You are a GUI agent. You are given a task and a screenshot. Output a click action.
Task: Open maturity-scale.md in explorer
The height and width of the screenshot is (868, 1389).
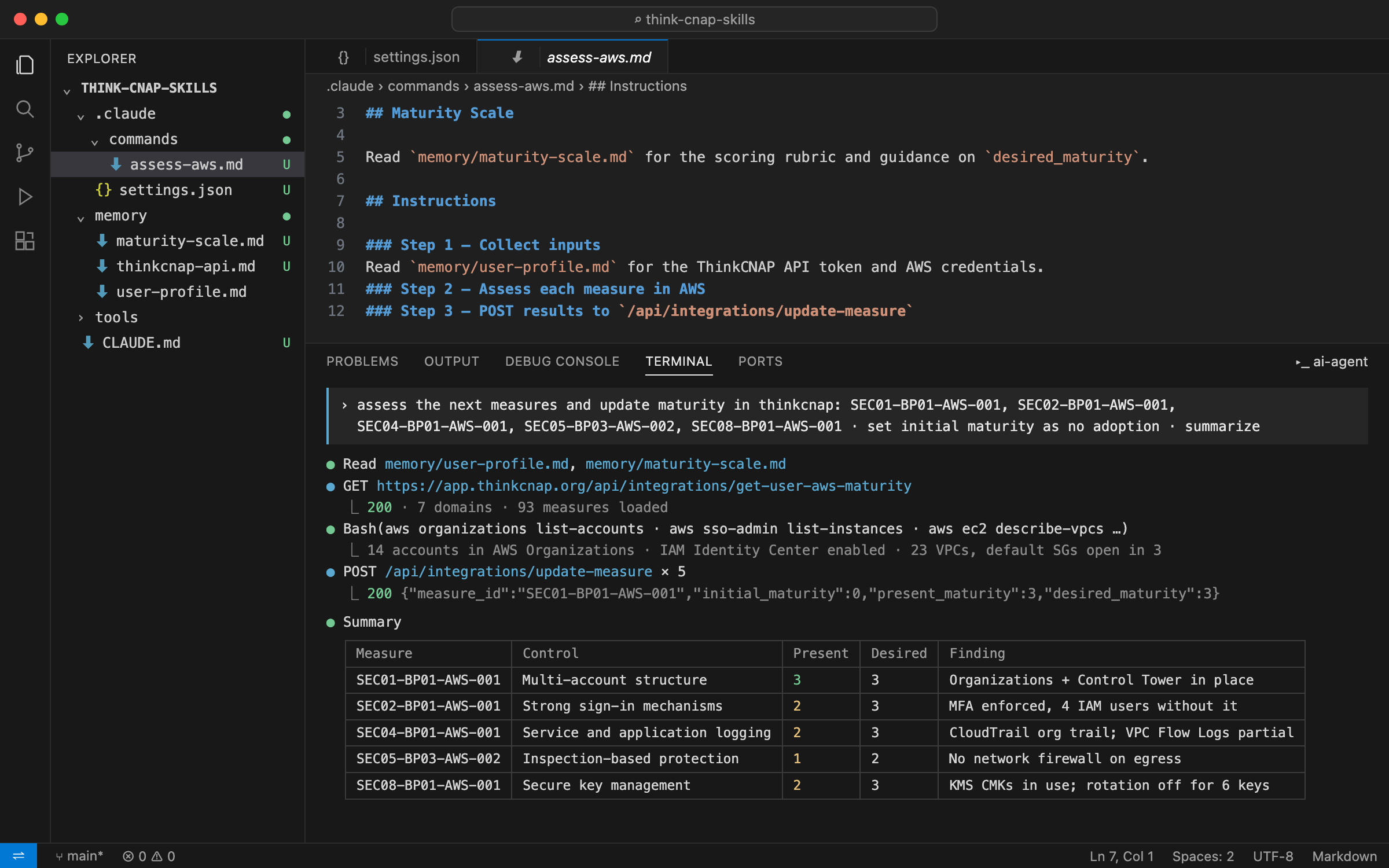pos(178,241)
